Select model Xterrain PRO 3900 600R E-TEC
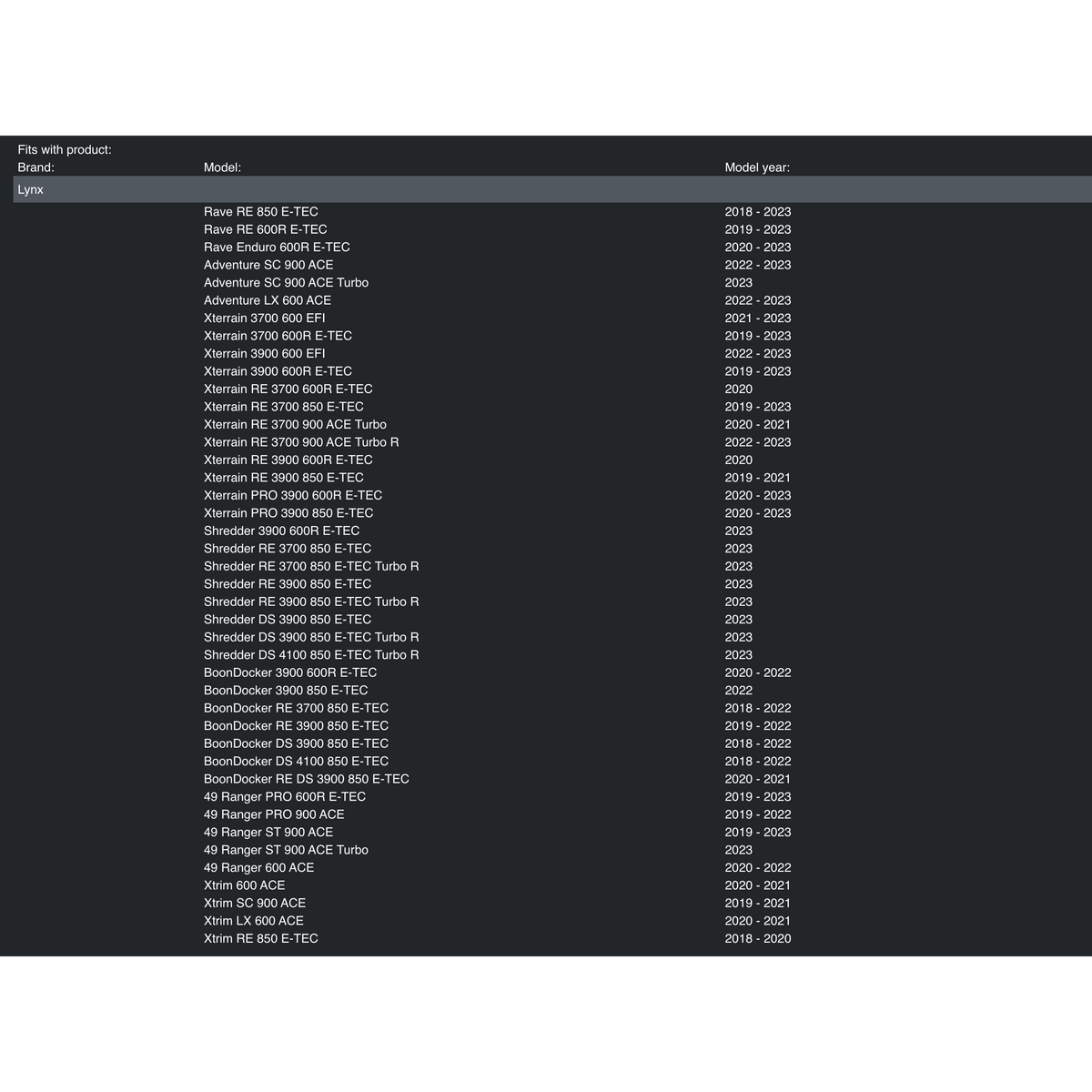This screenshot has height=1092, width=1092. point(293,495)
